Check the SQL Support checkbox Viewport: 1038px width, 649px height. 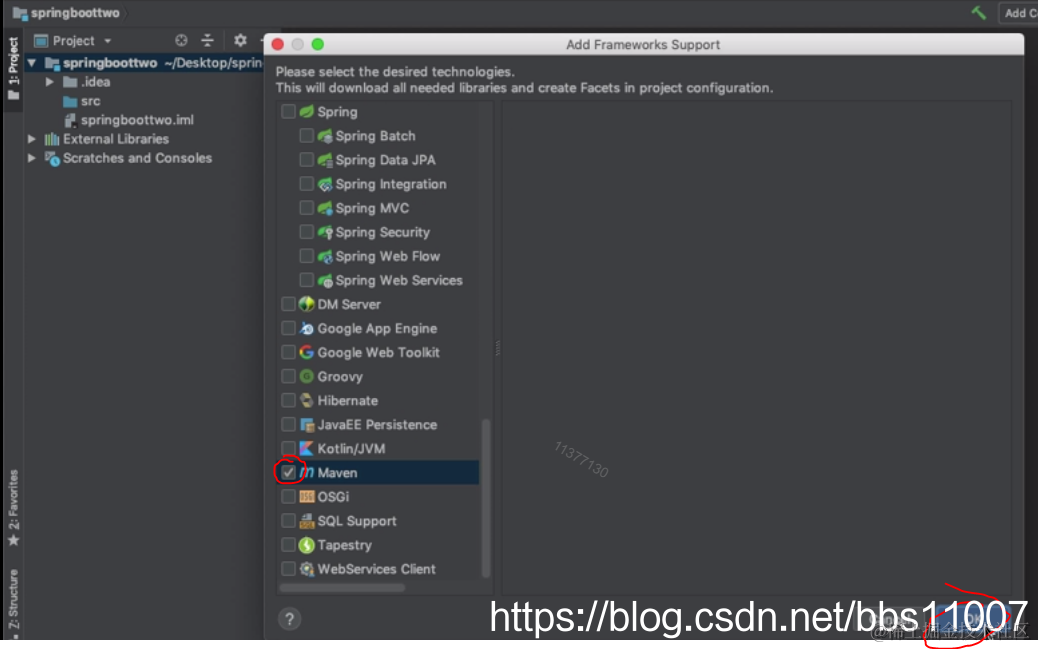[x=289, y=521]
